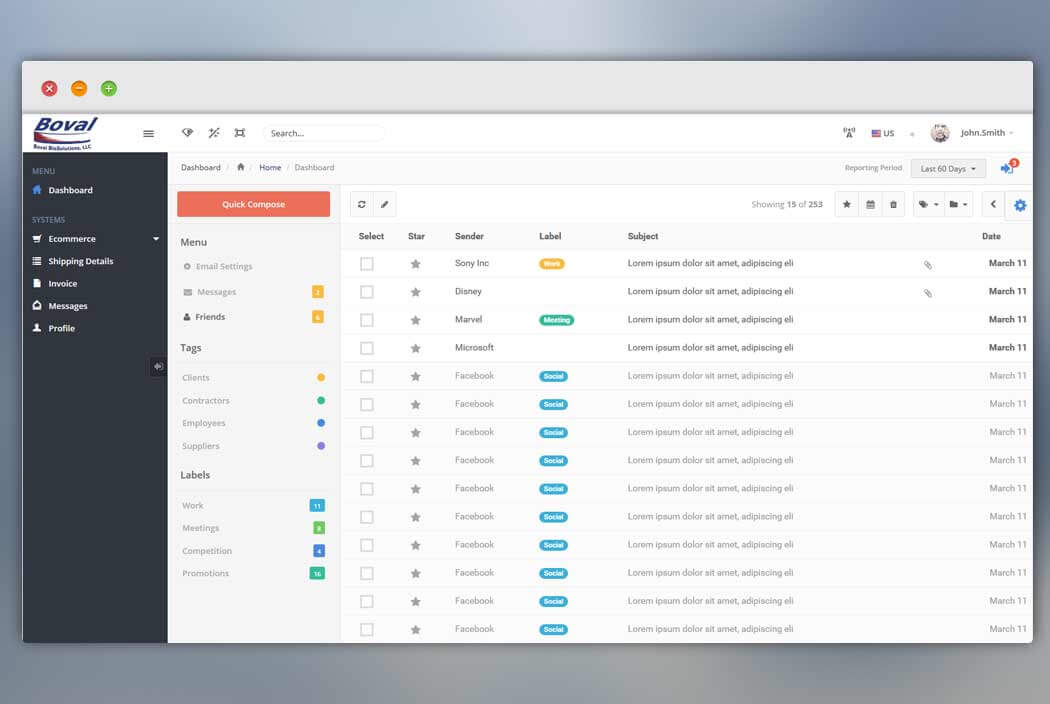
Task: Click the hamburger menu icon beside logo
Action: (149, 133)
